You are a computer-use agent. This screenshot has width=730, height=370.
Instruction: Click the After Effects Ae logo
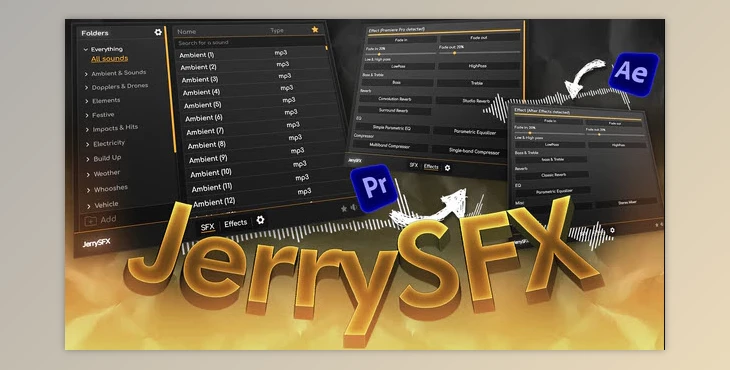click(x=634, y=74)
